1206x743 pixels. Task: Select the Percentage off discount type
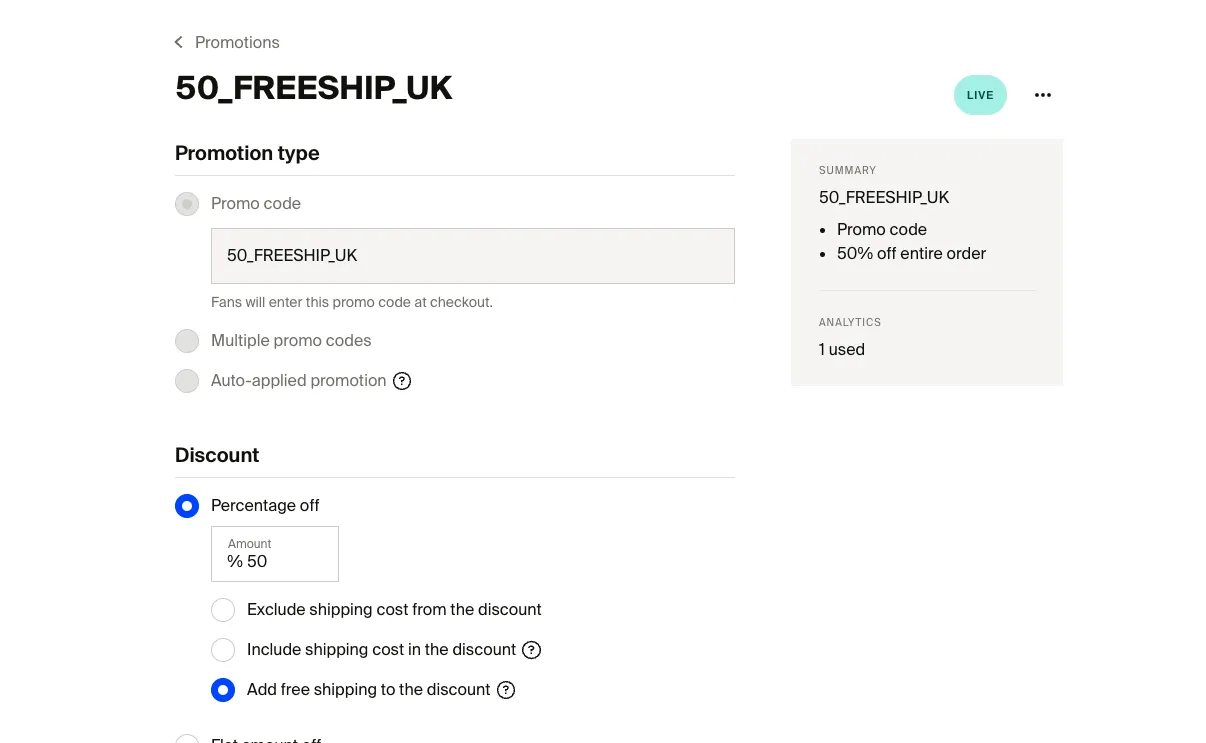click(x=187, y=506)
